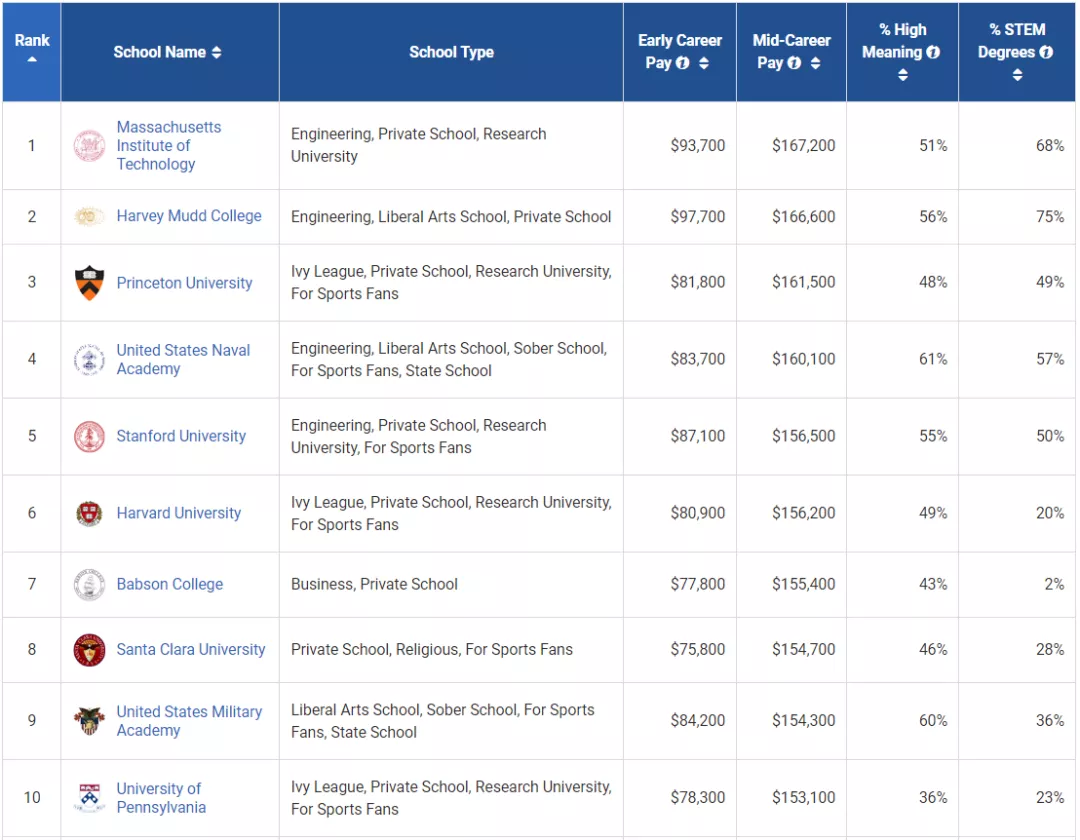Click the Mid-Career Pay info icon
1080x840 pixels.
click(x=794, y=63)
